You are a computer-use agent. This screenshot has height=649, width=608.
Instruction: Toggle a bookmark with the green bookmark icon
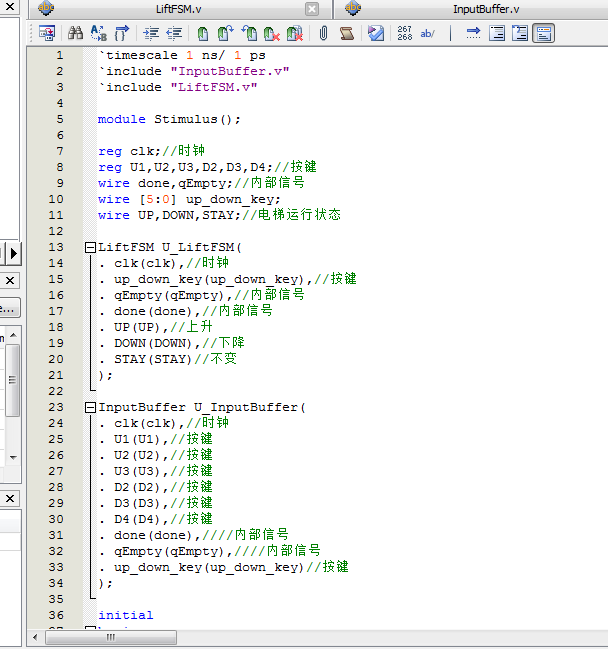click(x=202, y=33)
